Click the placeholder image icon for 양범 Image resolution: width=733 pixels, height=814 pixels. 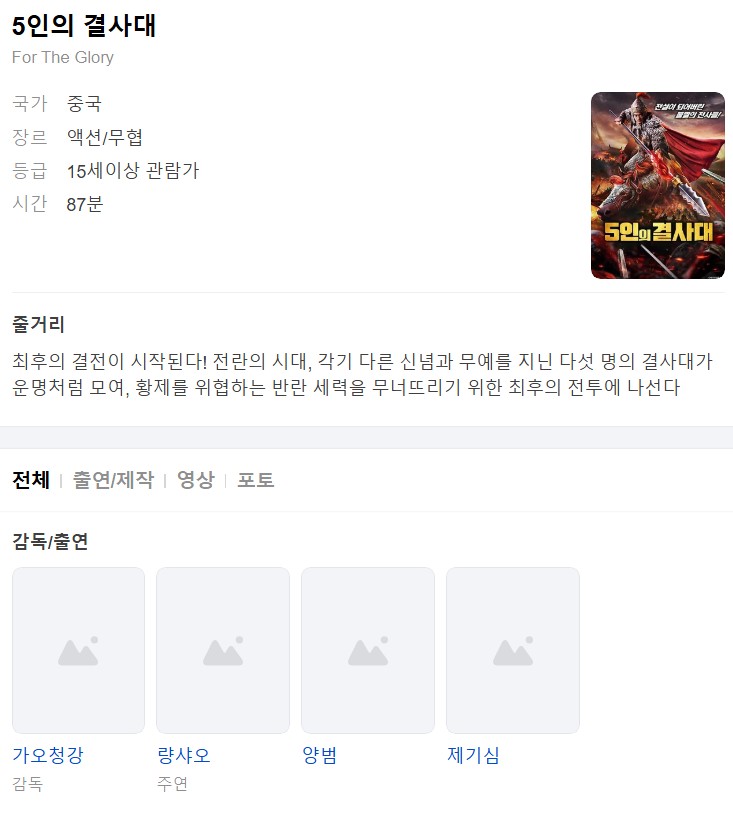(368, 650)
